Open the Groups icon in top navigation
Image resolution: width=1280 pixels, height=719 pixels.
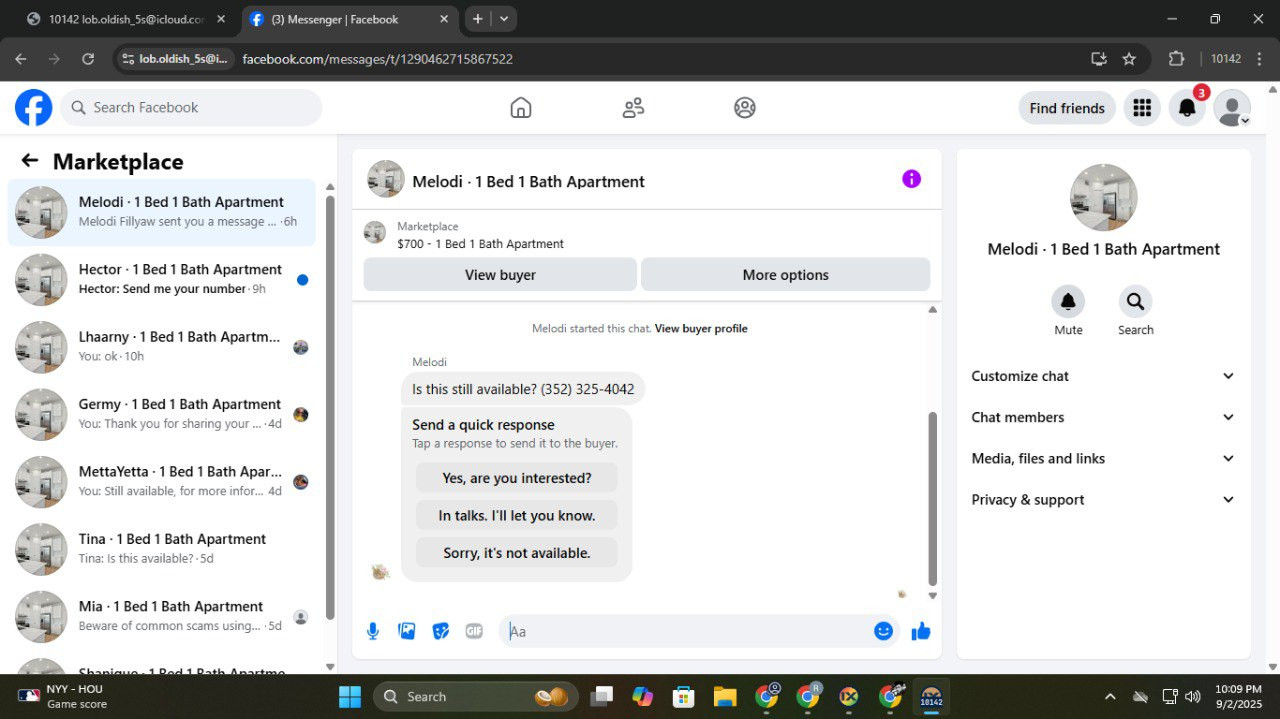[x=745, y=108]
